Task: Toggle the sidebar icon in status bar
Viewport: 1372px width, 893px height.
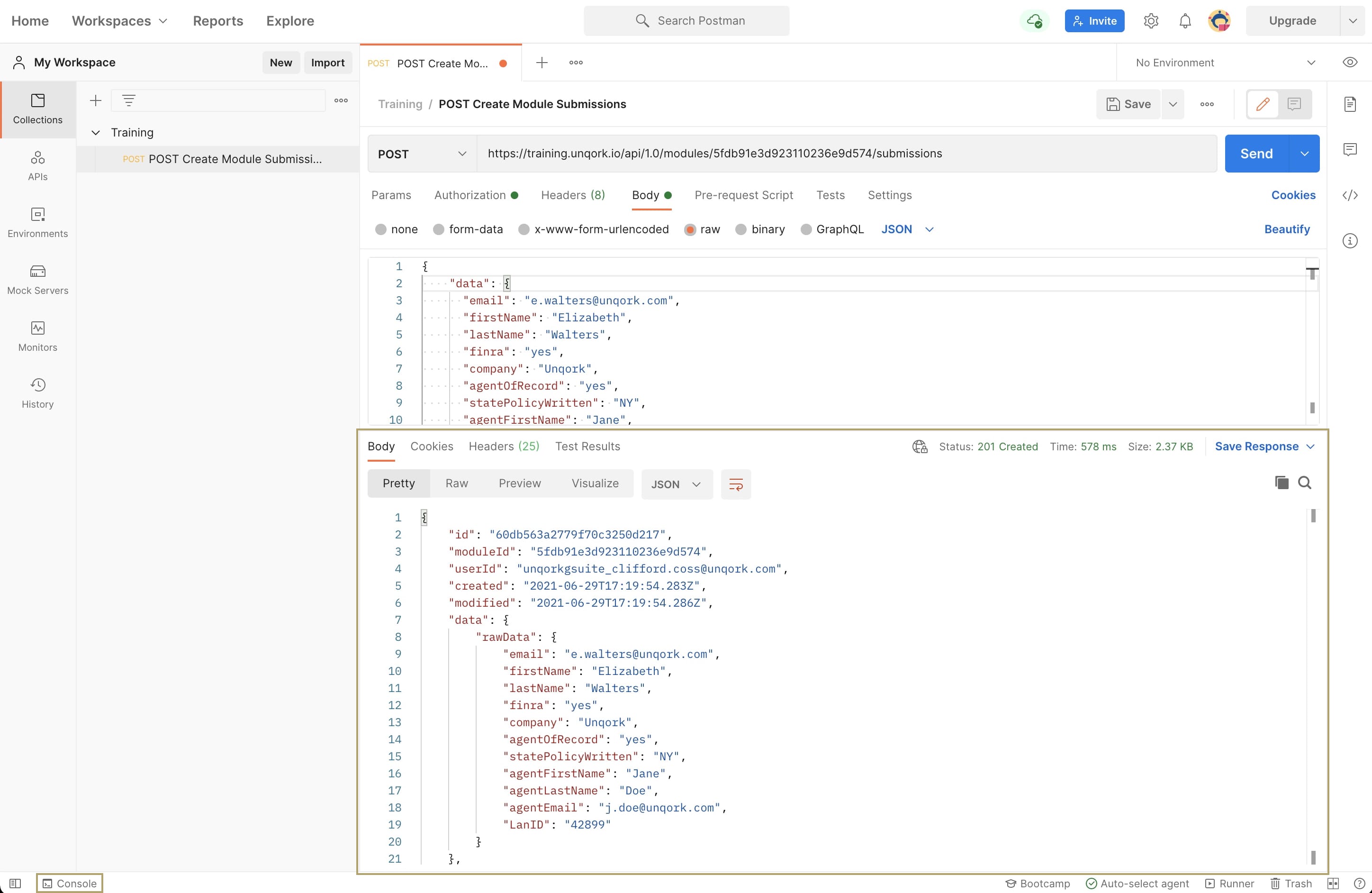Action: (x=15, y=883)
